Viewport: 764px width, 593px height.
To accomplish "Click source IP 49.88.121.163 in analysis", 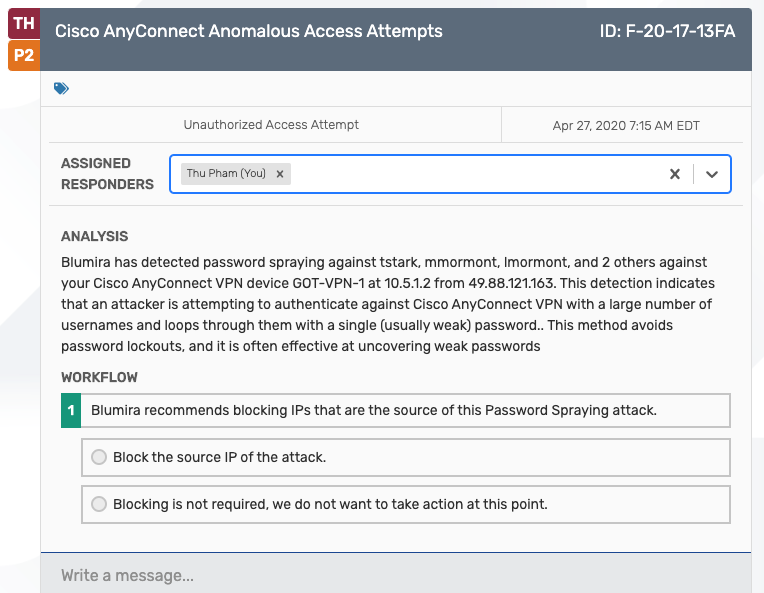I will (x=511, y=283).
